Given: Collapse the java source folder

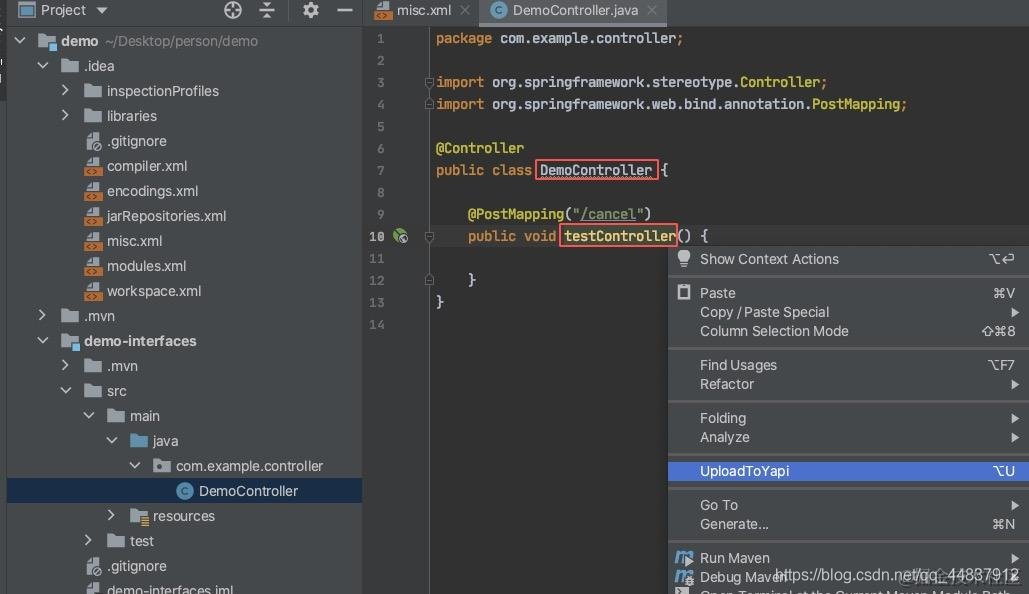Looking at the screenshot, I should point(112,440).
